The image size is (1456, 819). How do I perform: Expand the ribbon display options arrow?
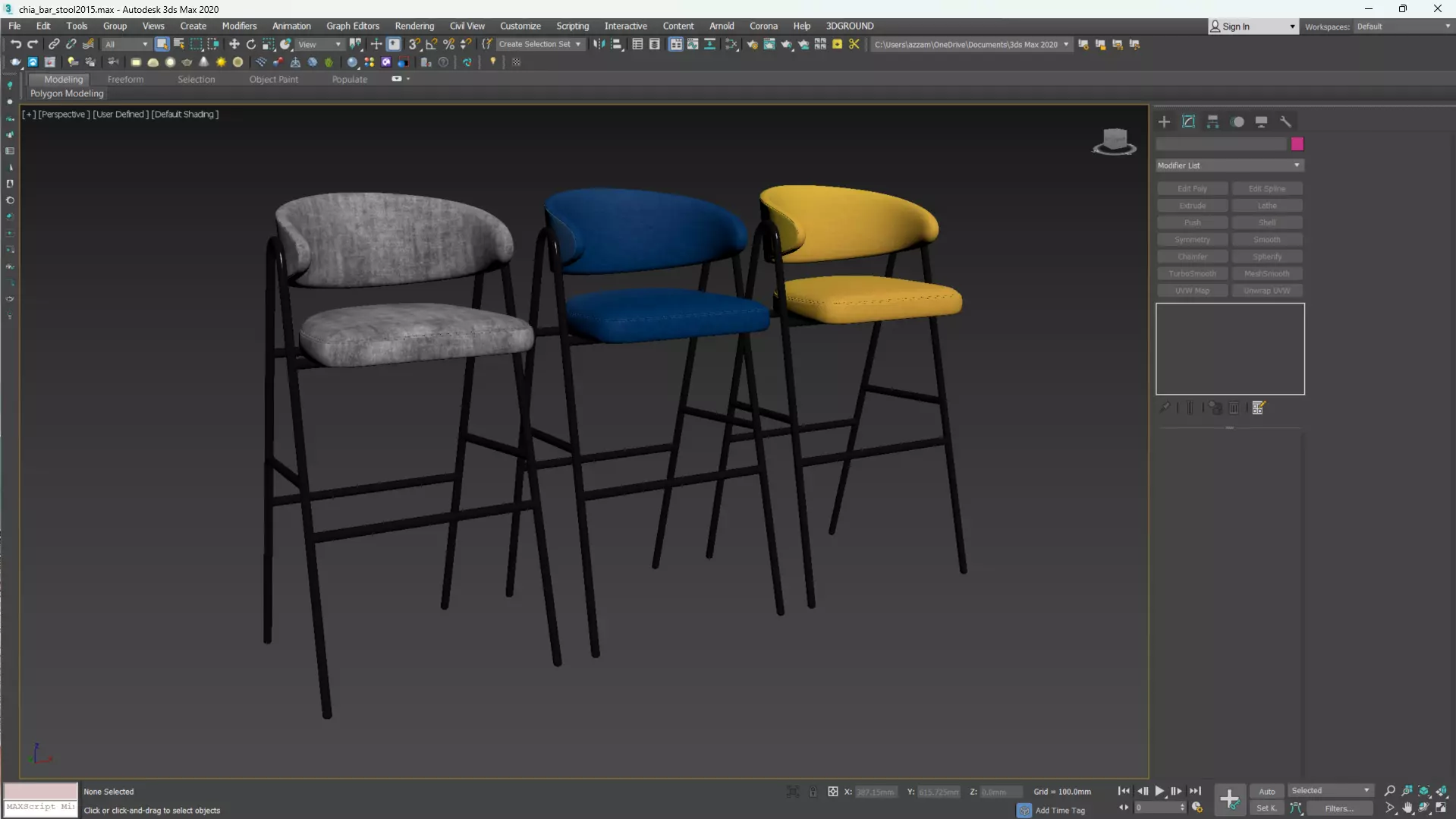pos(408,79)
